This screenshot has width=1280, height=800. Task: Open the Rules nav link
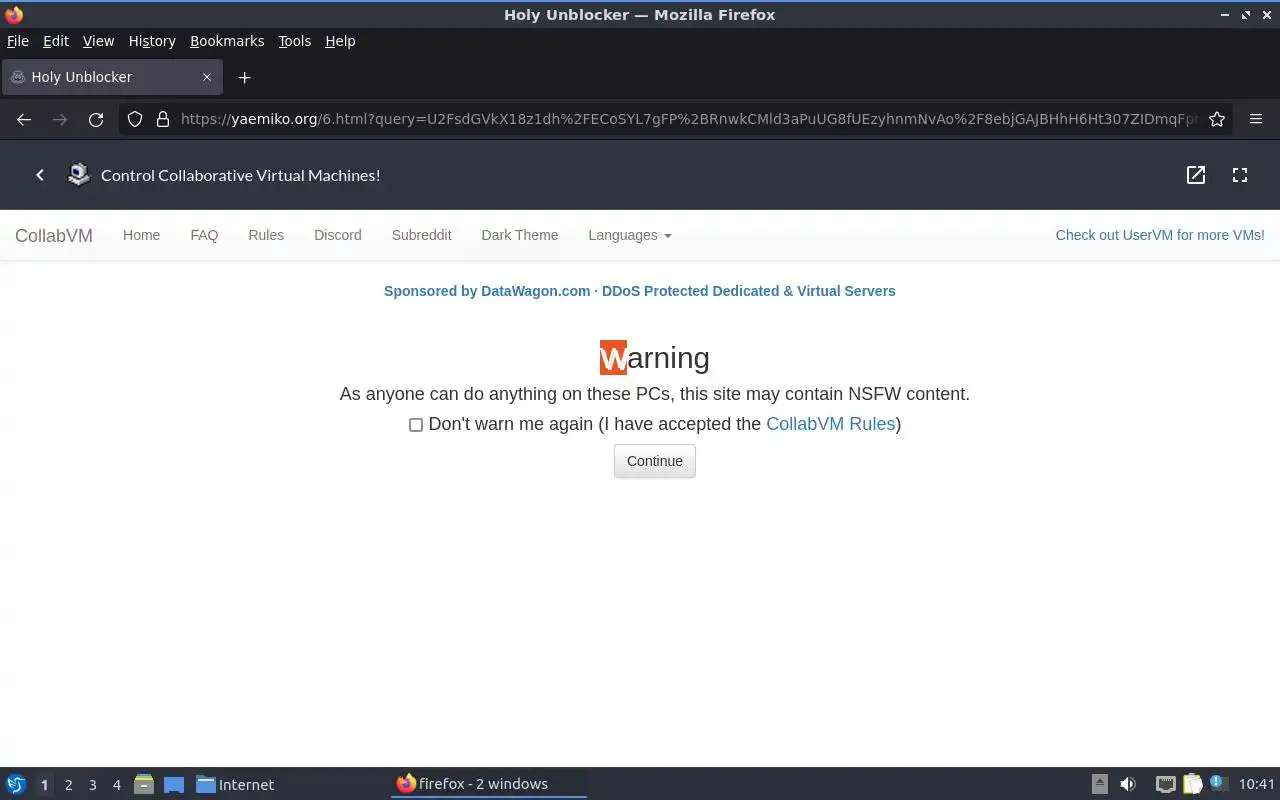tap(266, 235)
